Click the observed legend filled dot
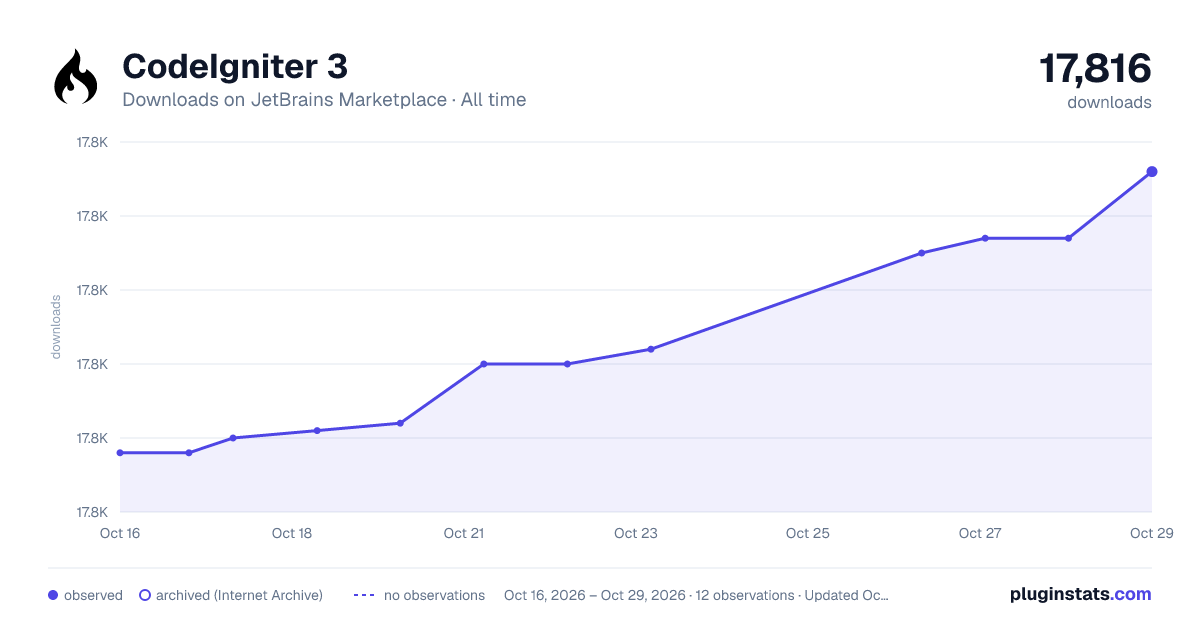Viewport: 1200px width, 630px height. click(x=53, y=595)
